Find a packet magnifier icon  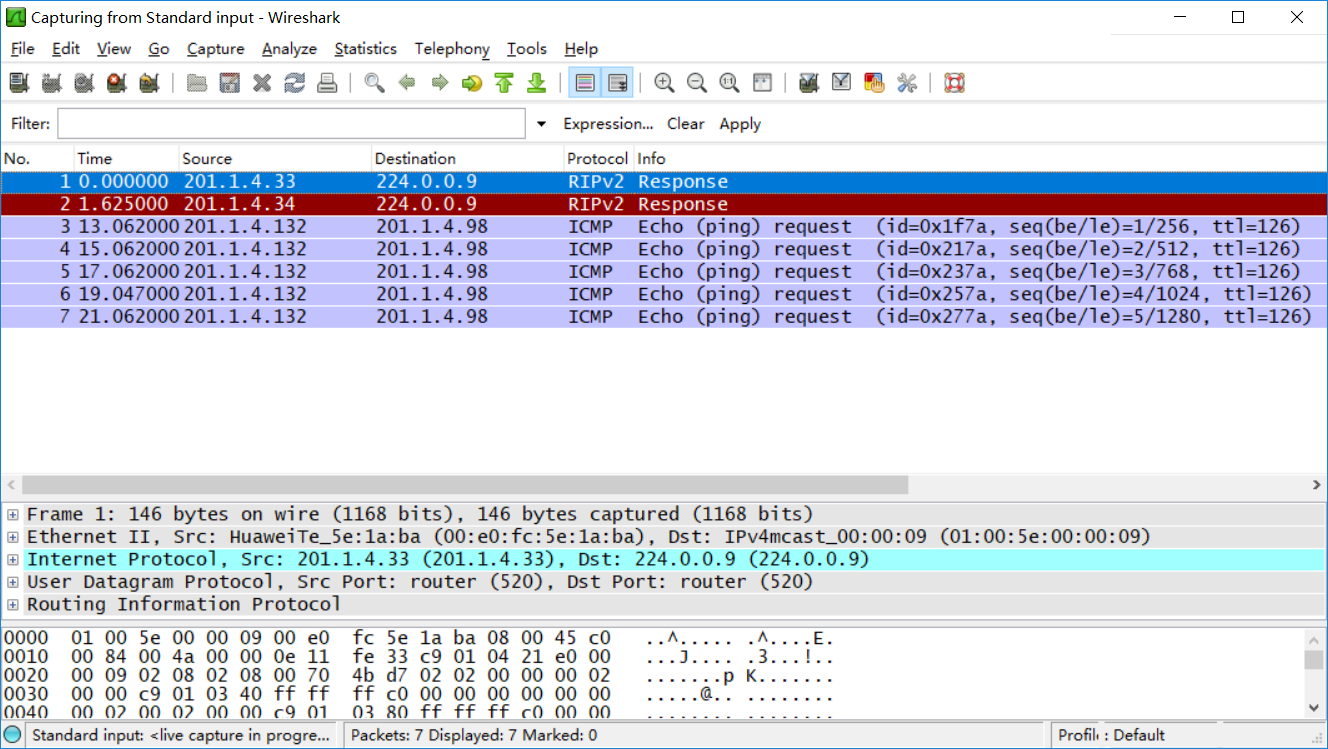click(x=374, y=83)
